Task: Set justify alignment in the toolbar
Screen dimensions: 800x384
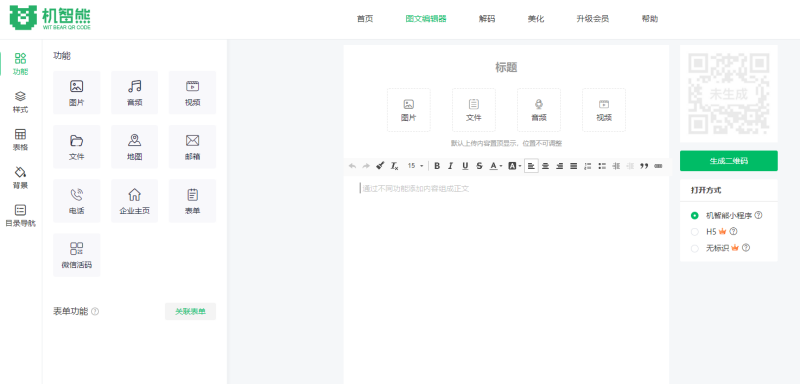Action: [x=573, y=166]
